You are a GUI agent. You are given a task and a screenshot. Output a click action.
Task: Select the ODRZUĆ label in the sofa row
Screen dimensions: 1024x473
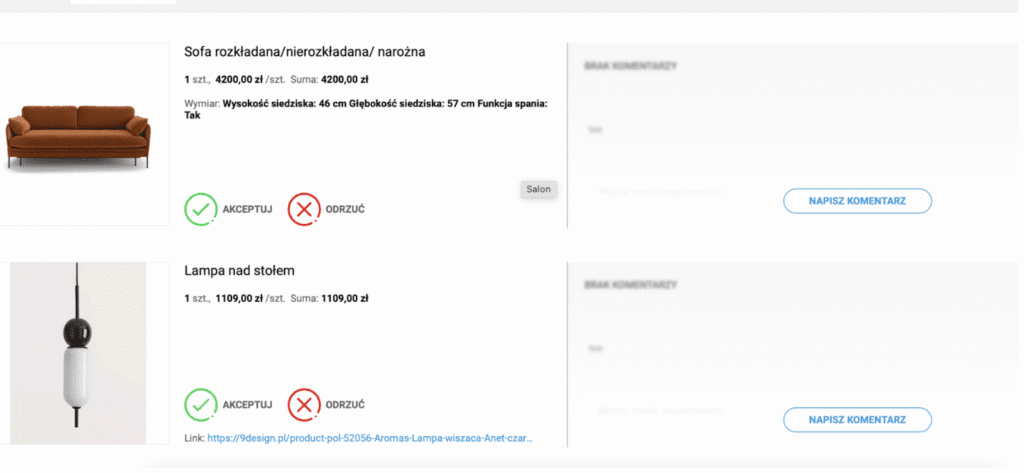[x=345, y=210]
